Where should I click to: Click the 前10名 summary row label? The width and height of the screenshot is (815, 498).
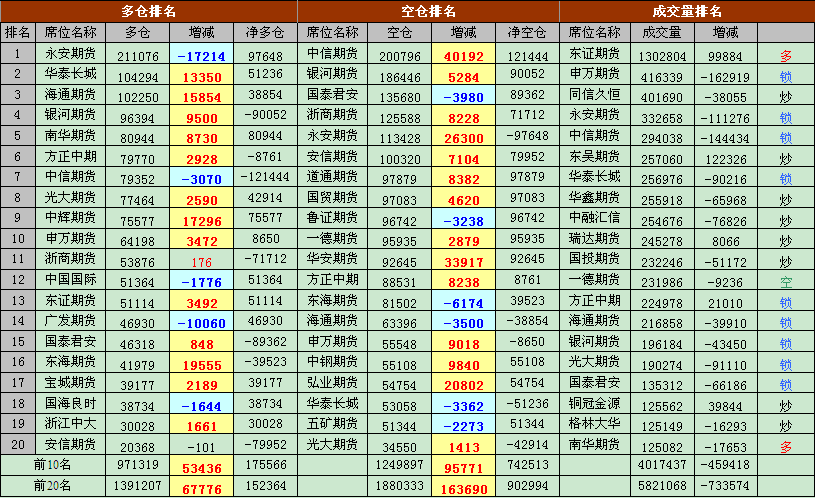[x=52, y=464]
